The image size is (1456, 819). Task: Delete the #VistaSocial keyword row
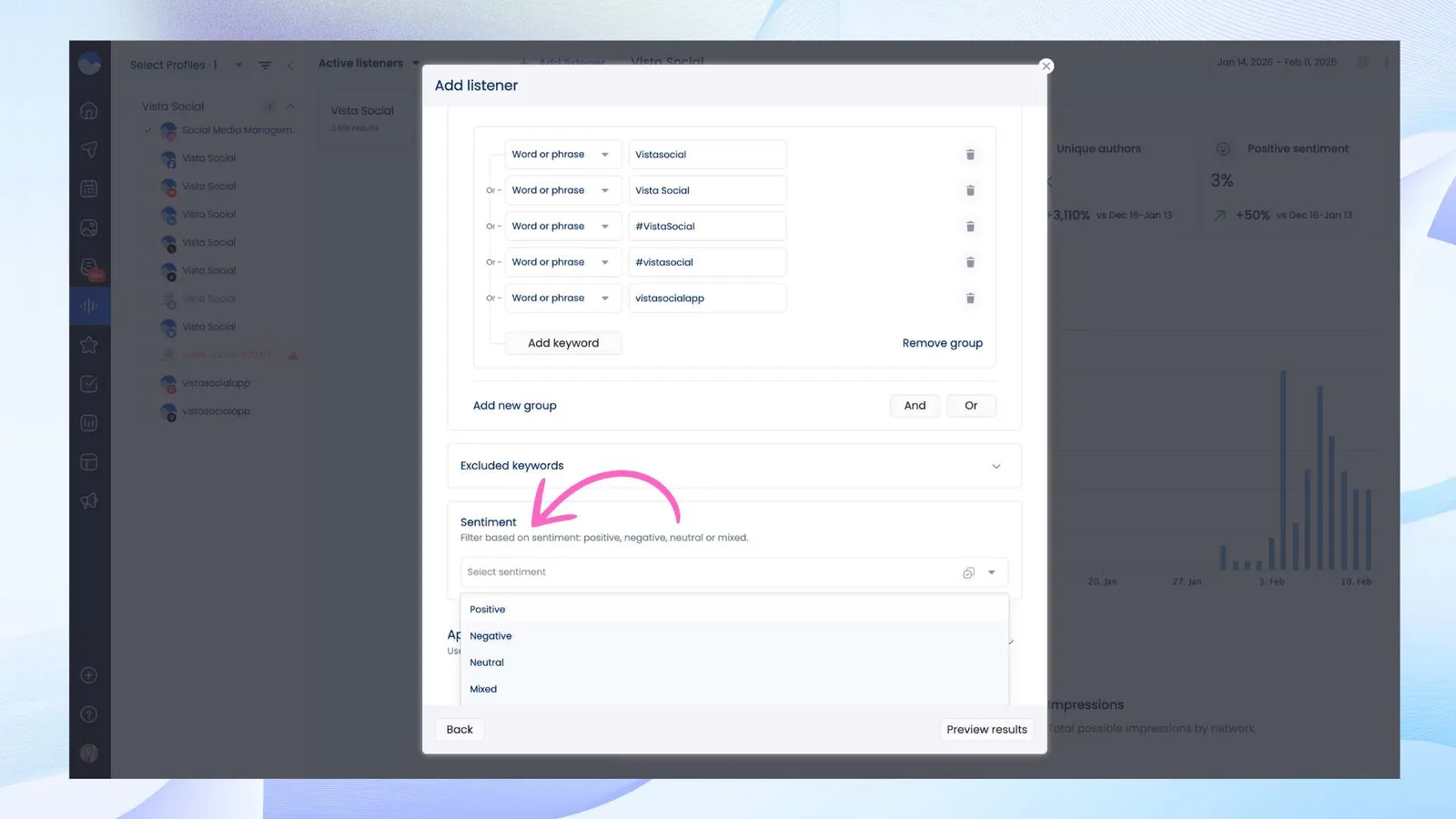click(970, 227)
